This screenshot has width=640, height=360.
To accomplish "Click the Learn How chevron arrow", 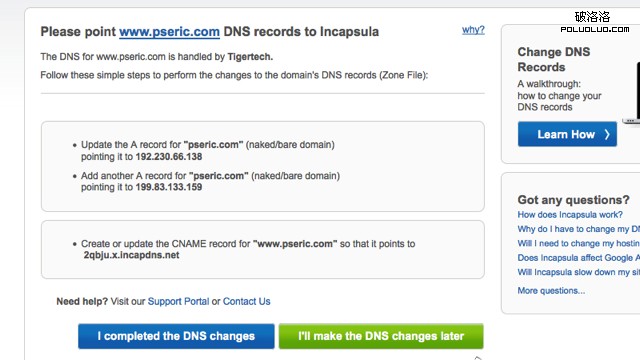I will pyautogui.click(x=607, y=134).
